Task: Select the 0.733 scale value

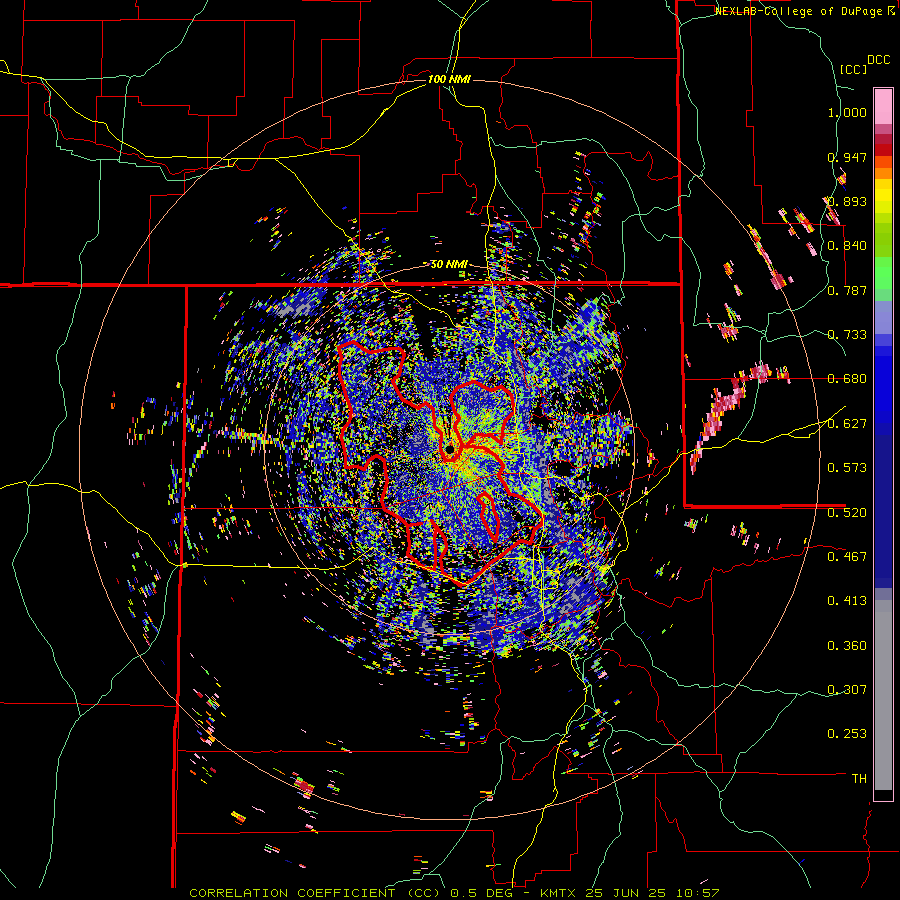Action: [x=847, y=335]
